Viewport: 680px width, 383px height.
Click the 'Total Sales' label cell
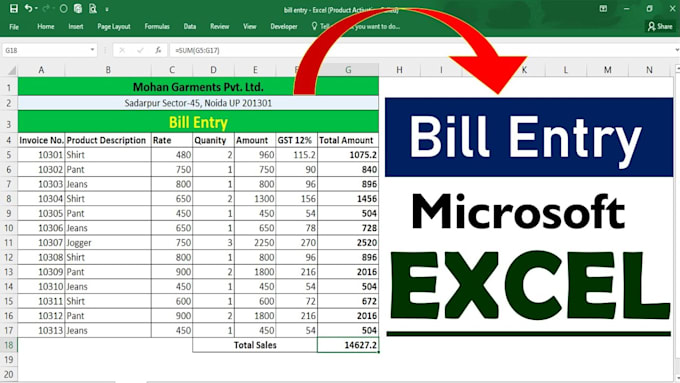pos(255,345)
